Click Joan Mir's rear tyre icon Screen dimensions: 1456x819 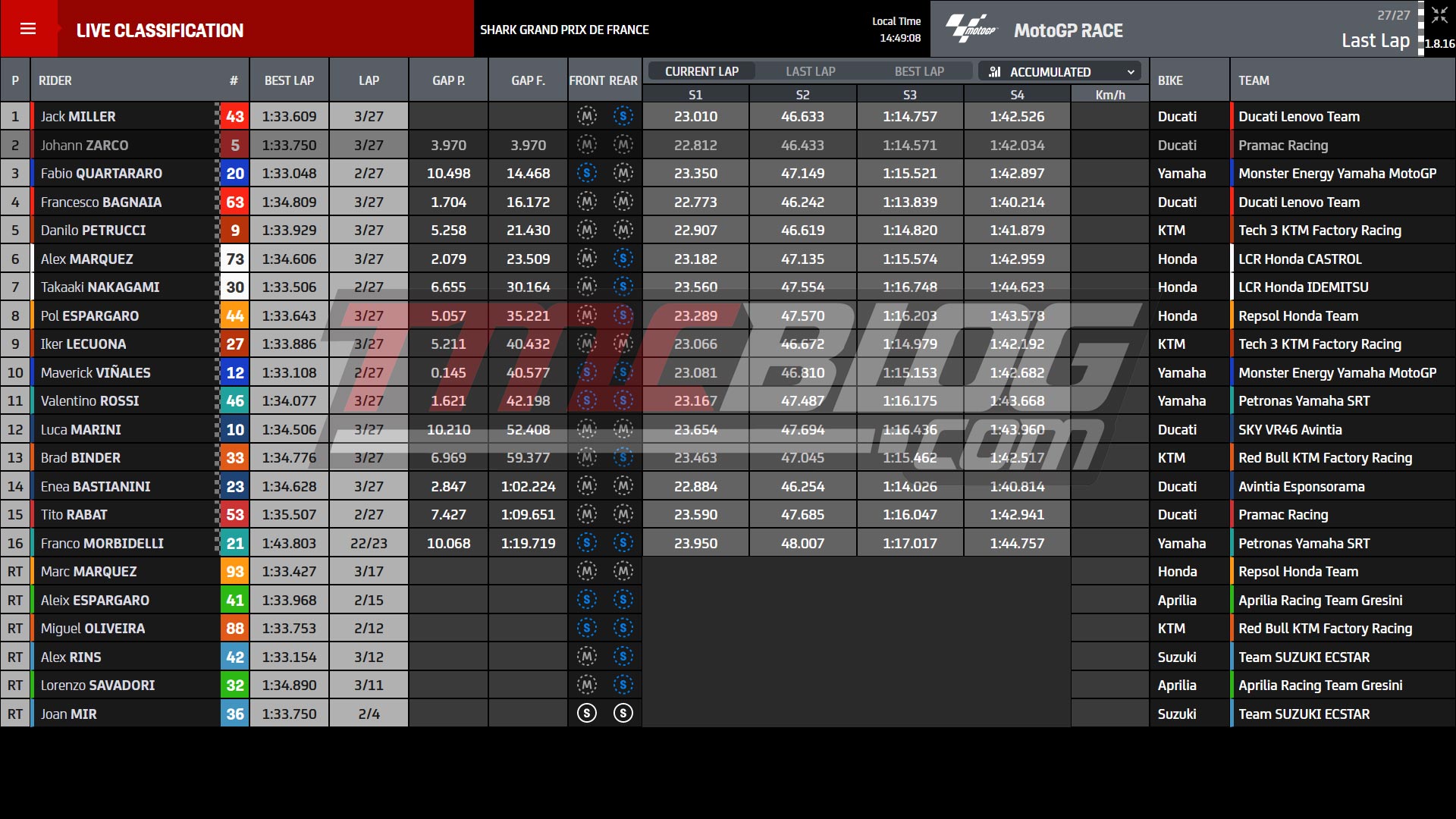click(x=623, y=714)
